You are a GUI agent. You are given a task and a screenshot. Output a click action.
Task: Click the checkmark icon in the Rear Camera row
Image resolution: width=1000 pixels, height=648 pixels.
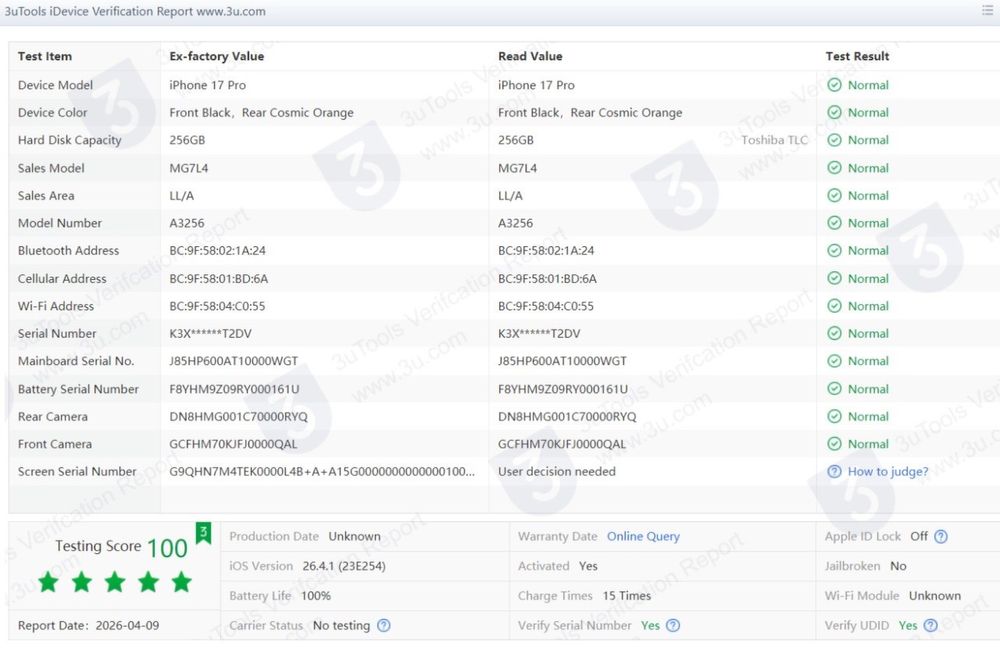[x=834, y=416]
